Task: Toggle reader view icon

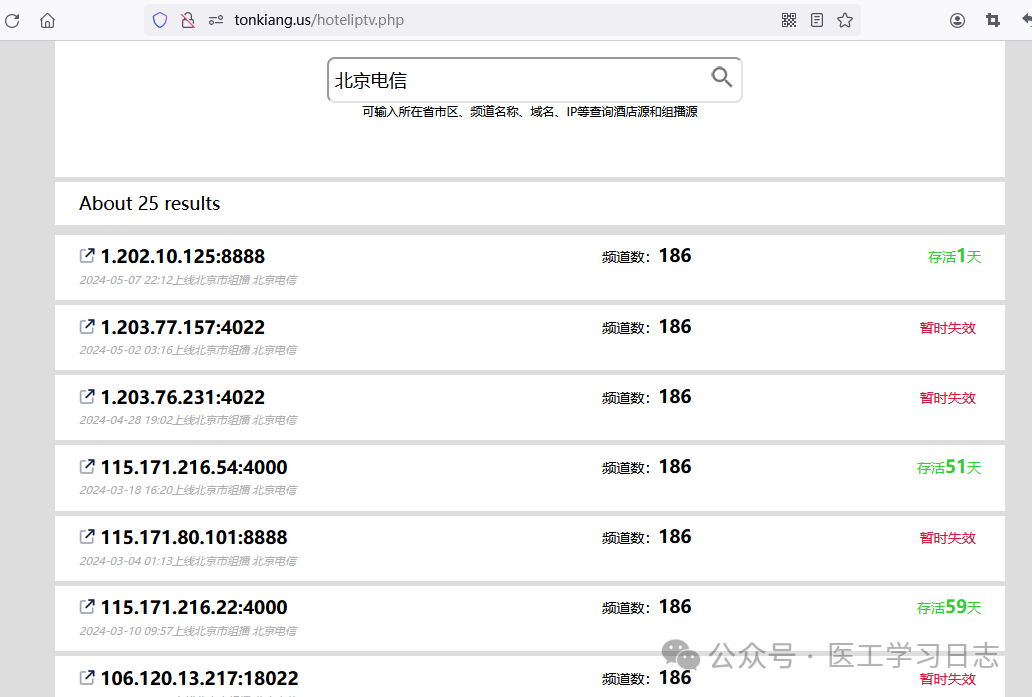Action: [817, 20]
